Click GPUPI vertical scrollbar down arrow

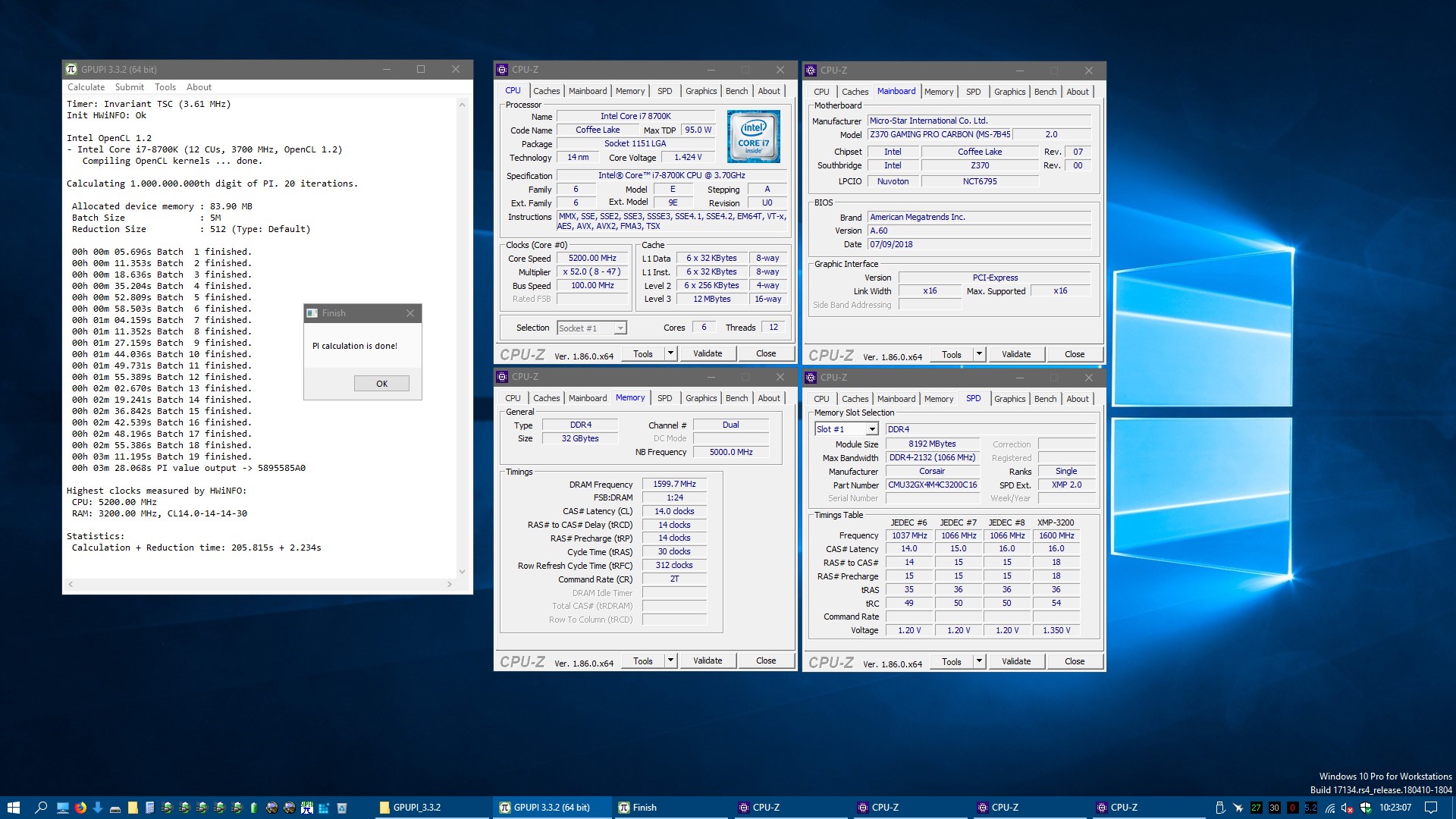click(x=462, y=572)
